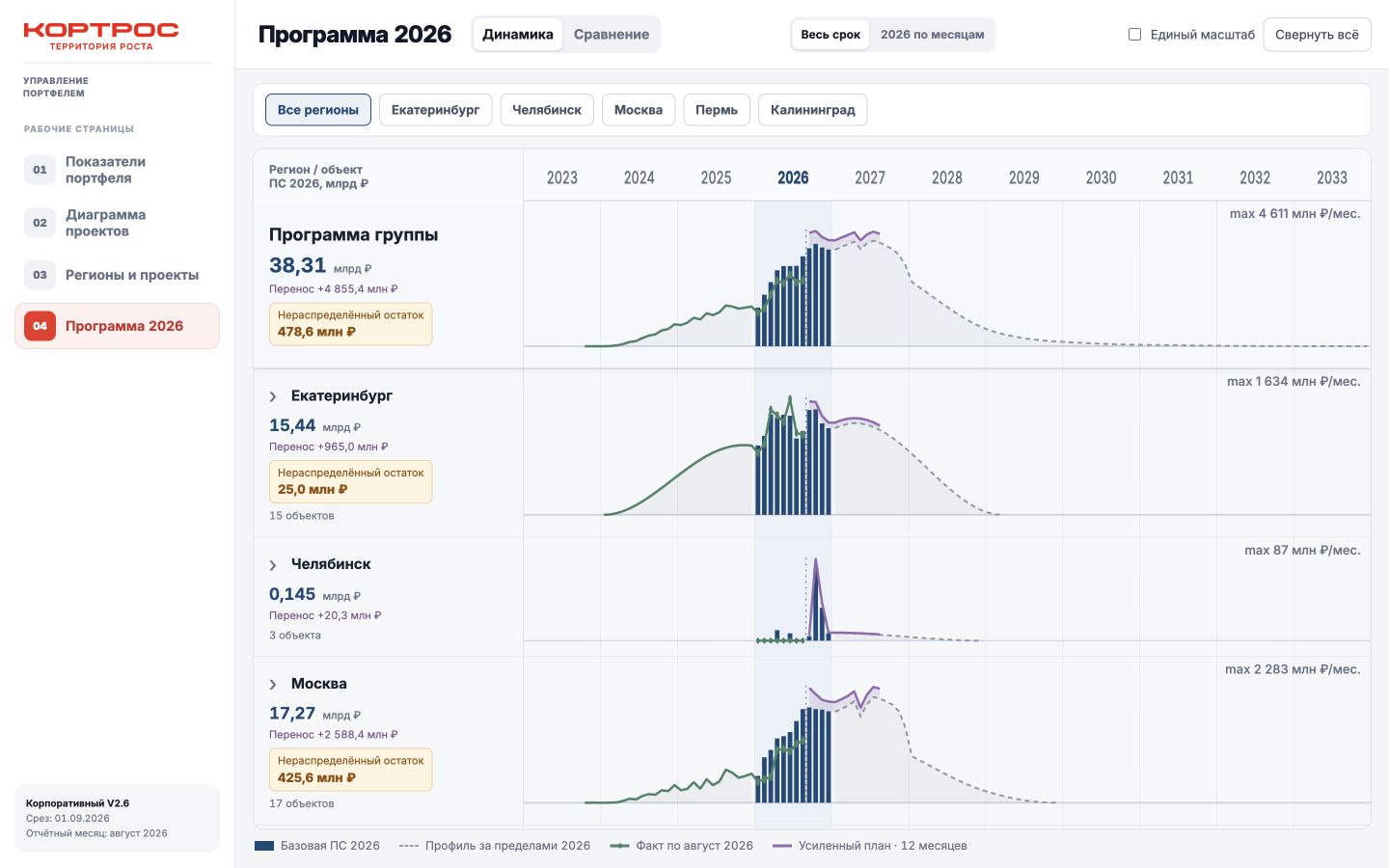
Task: Open page 03 number badge
Action: click(x=40, y=275)
